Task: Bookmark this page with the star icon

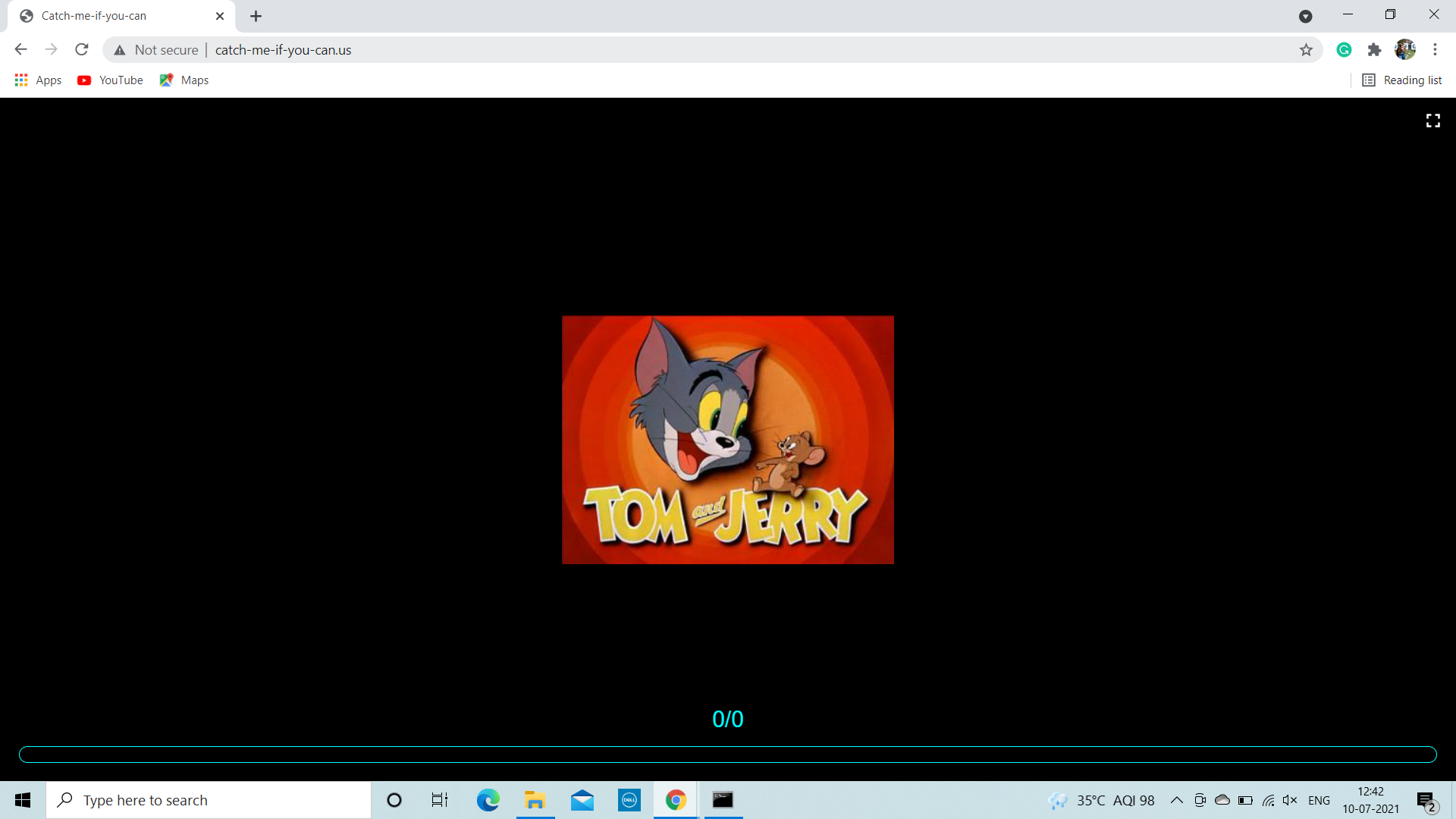Action: click(1306, 50)
